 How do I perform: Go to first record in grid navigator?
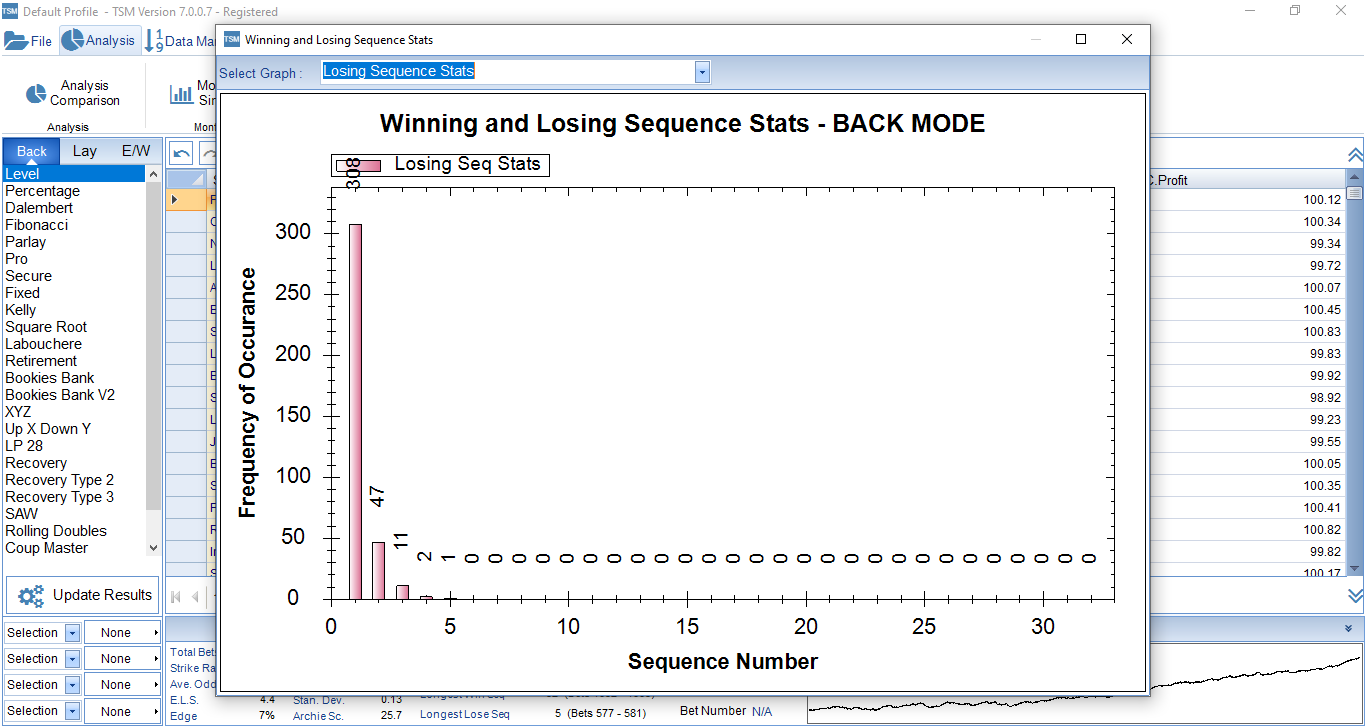[176, 597]
